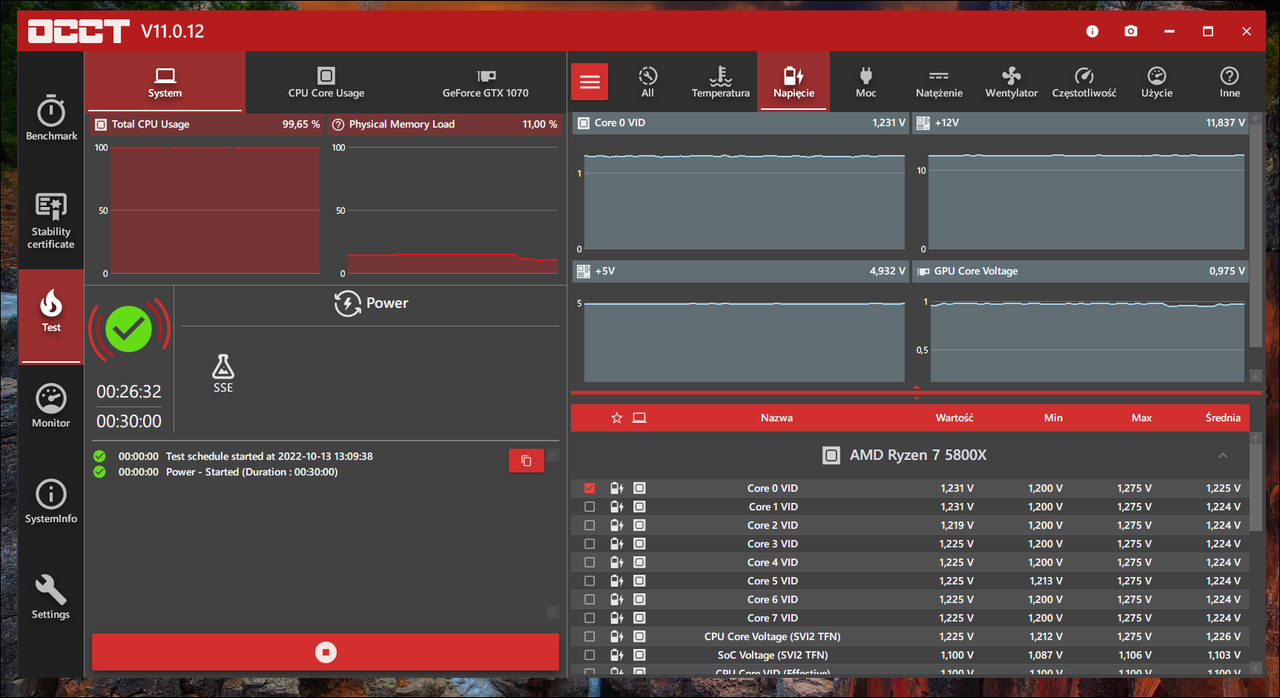
Task: Switch to GeForce GTX 1070 tab
Action: [x=486, y=82]
